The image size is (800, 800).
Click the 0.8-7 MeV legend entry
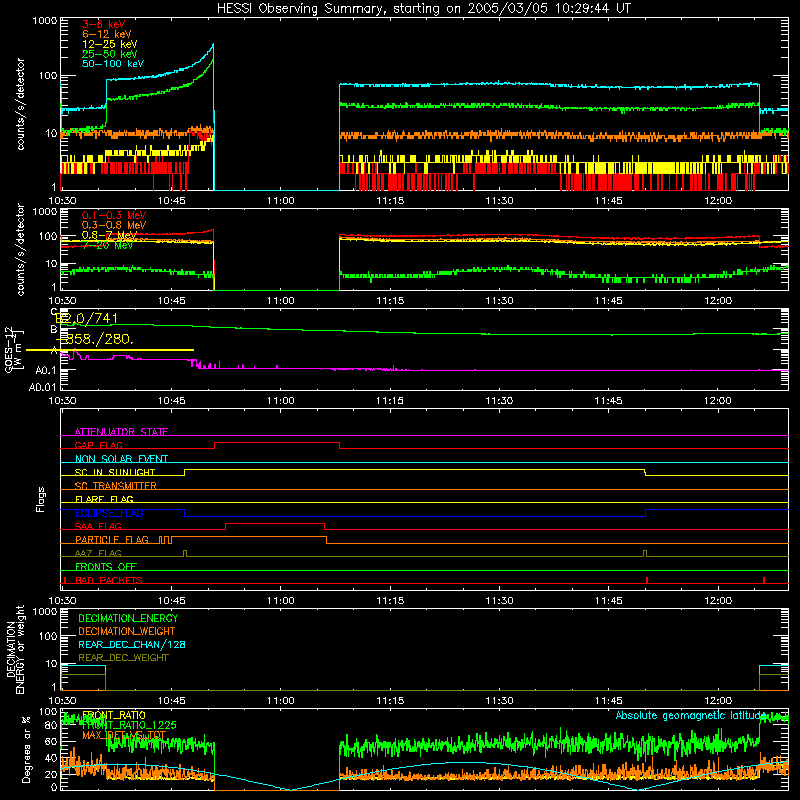point(109,235)
